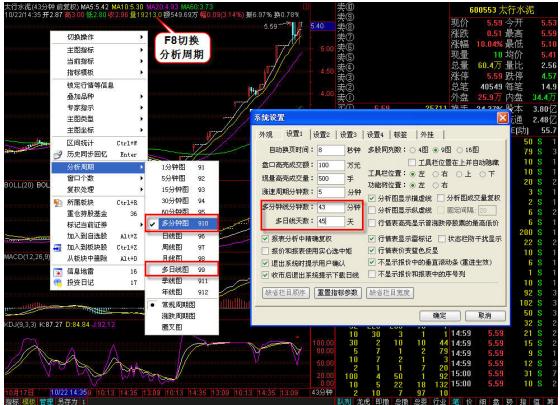Toggle 行情表显示雷标记 checkbox

coord(372,239)
